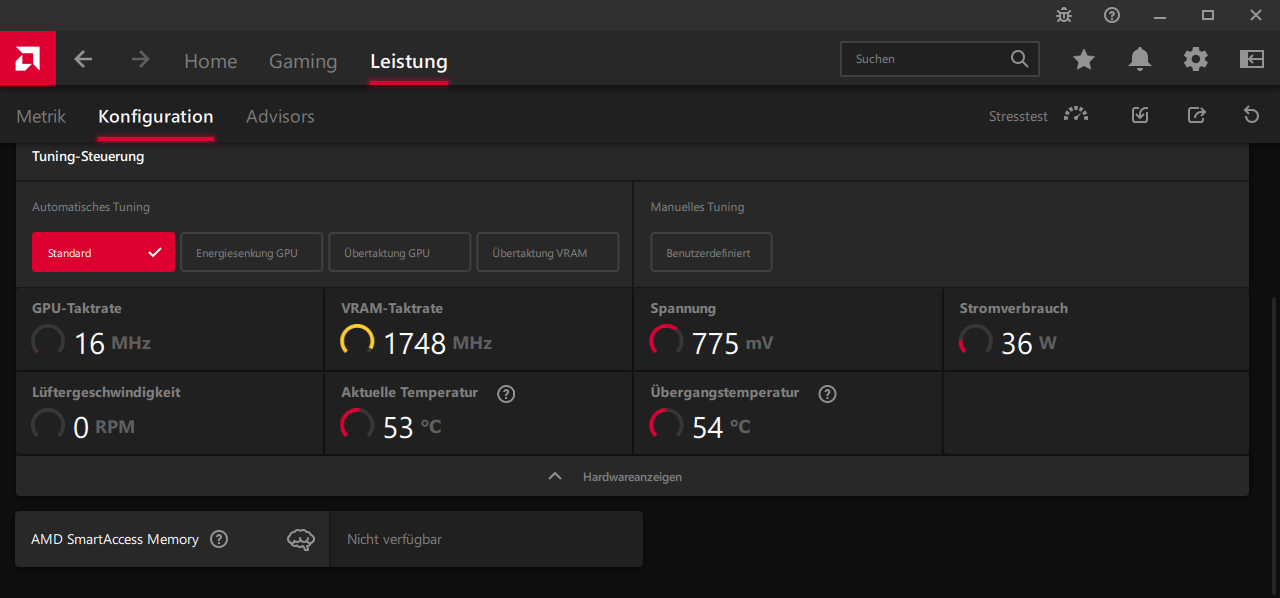This screenshot has width=1280, height=598.
Task: Select Übertaktung GPU preset
Action: point(400,252)
